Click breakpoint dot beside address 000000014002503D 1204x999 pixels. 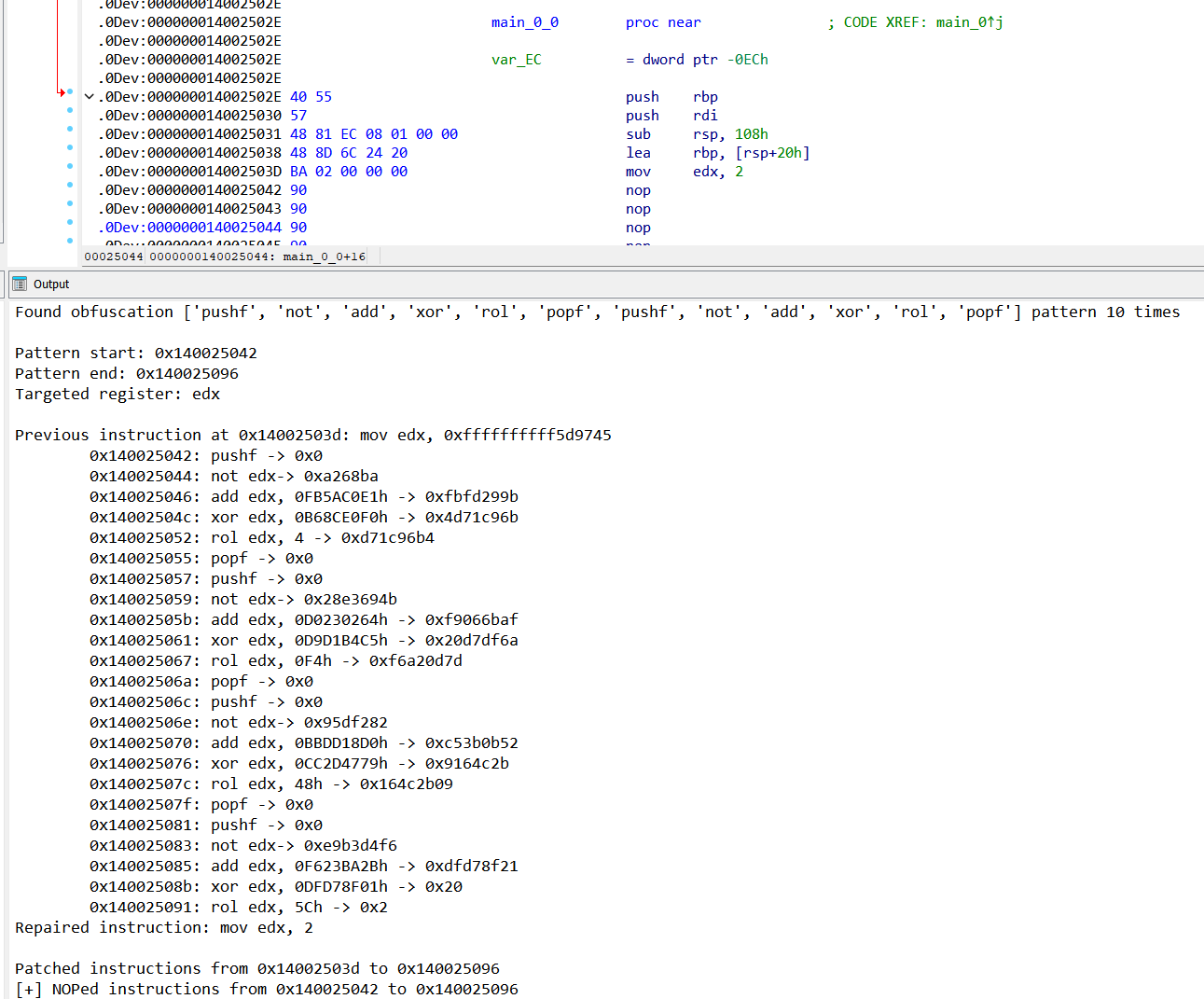coord(70,167)
